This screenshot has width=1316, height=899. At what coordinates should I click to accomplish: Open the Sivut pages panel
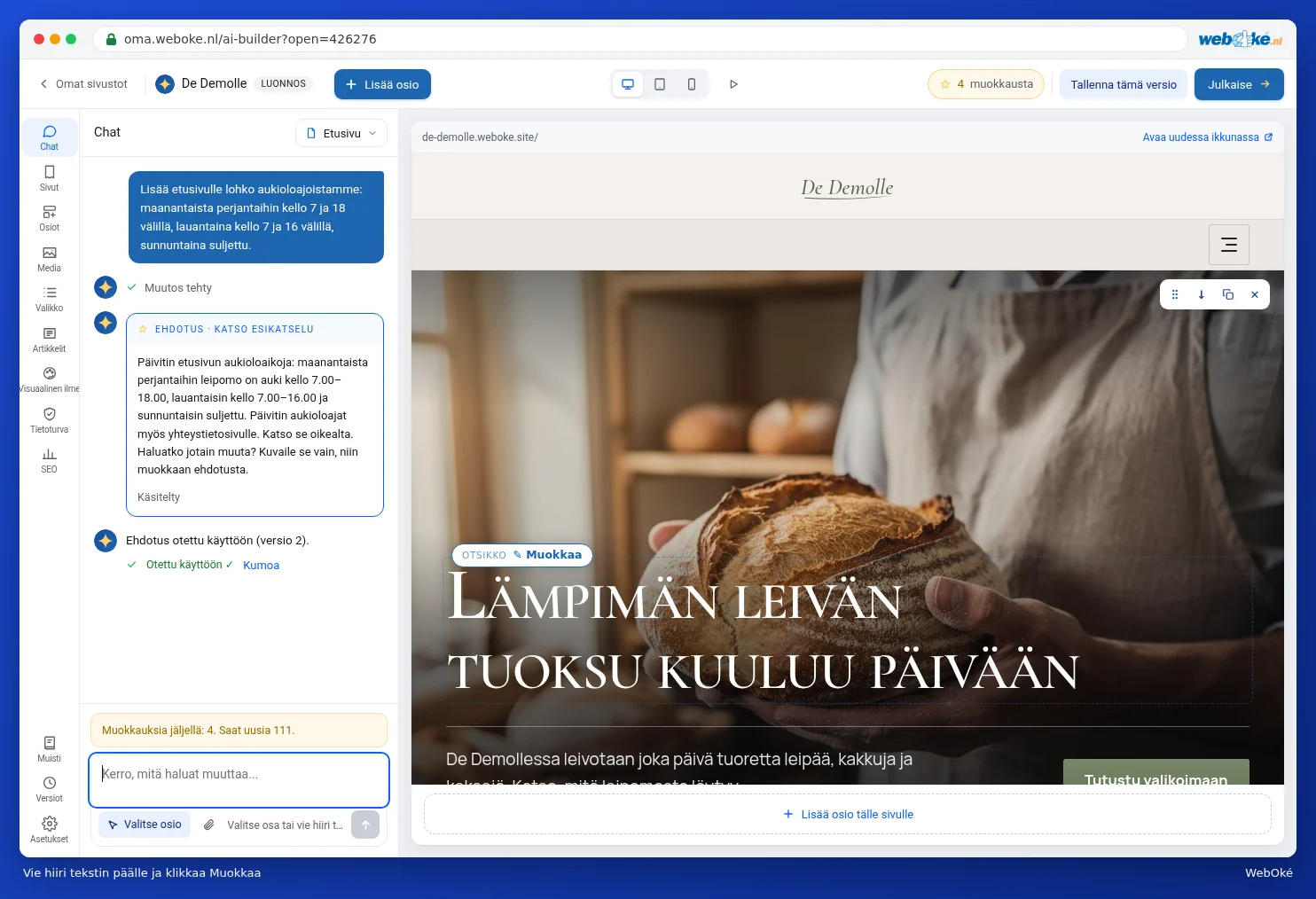click(x=50, y=177)
